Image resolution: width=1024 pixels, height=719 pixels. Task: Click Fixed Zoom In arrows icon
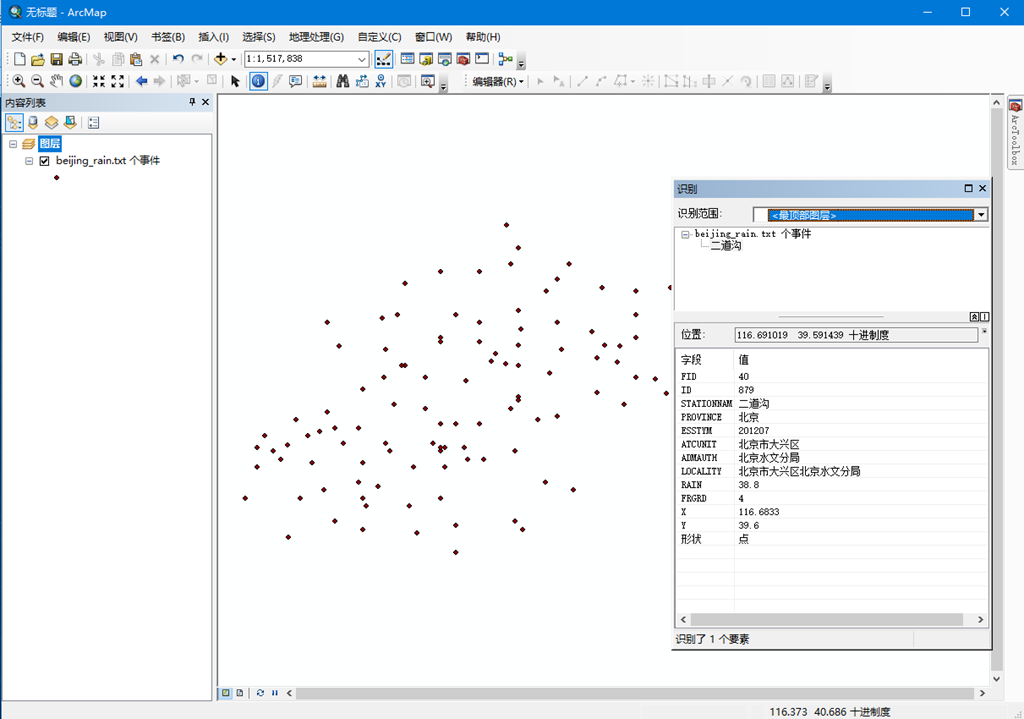point(99,81)
